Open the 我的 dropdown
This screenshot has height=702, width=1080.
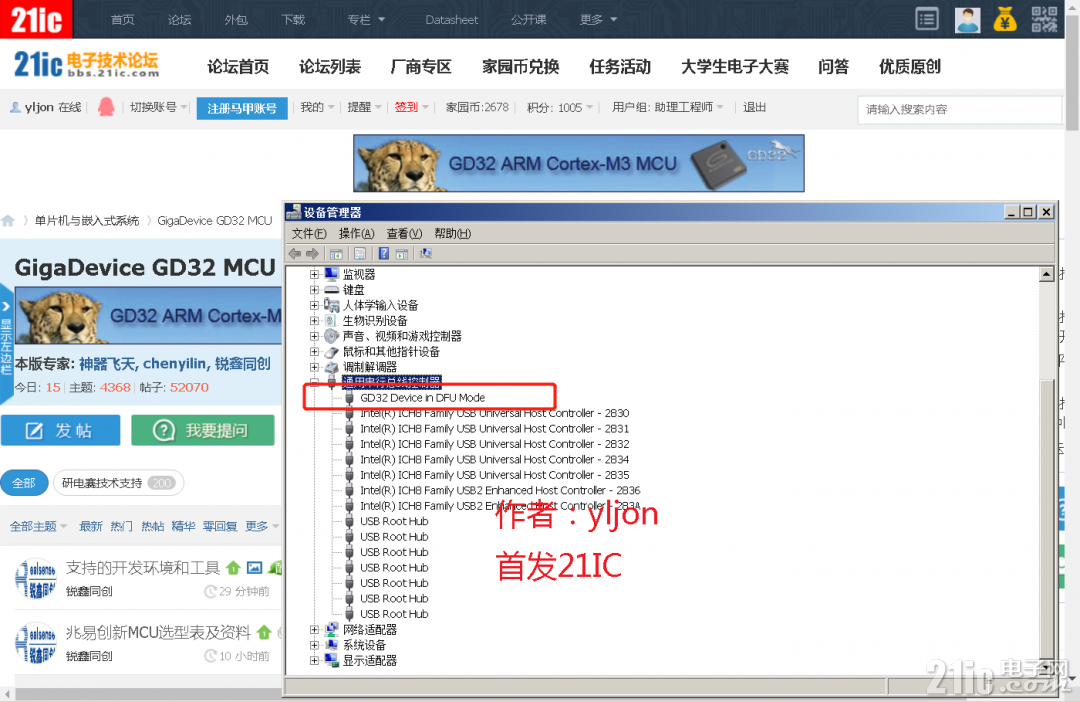[318, 107]
